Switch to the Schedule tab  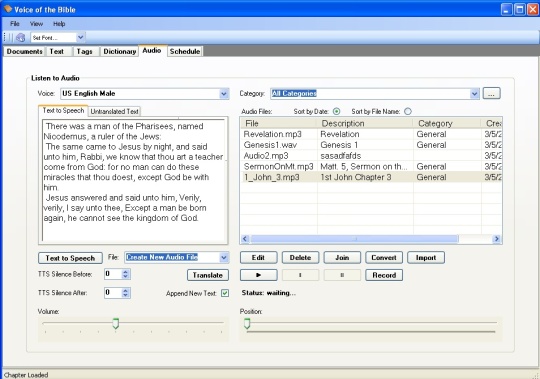click(185, 51)
